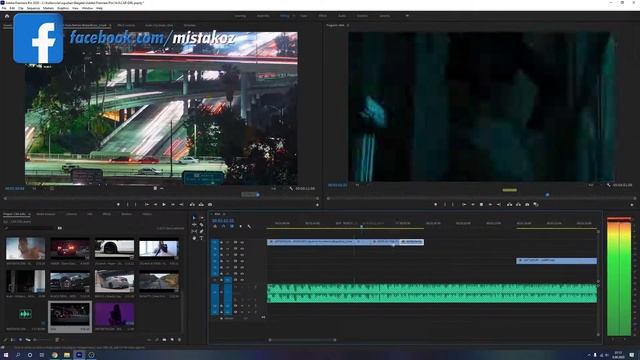This screenshot has width=640, height=360.
Task: Toggle lock on the topmost video track
Action: click(x=222, y=242)
